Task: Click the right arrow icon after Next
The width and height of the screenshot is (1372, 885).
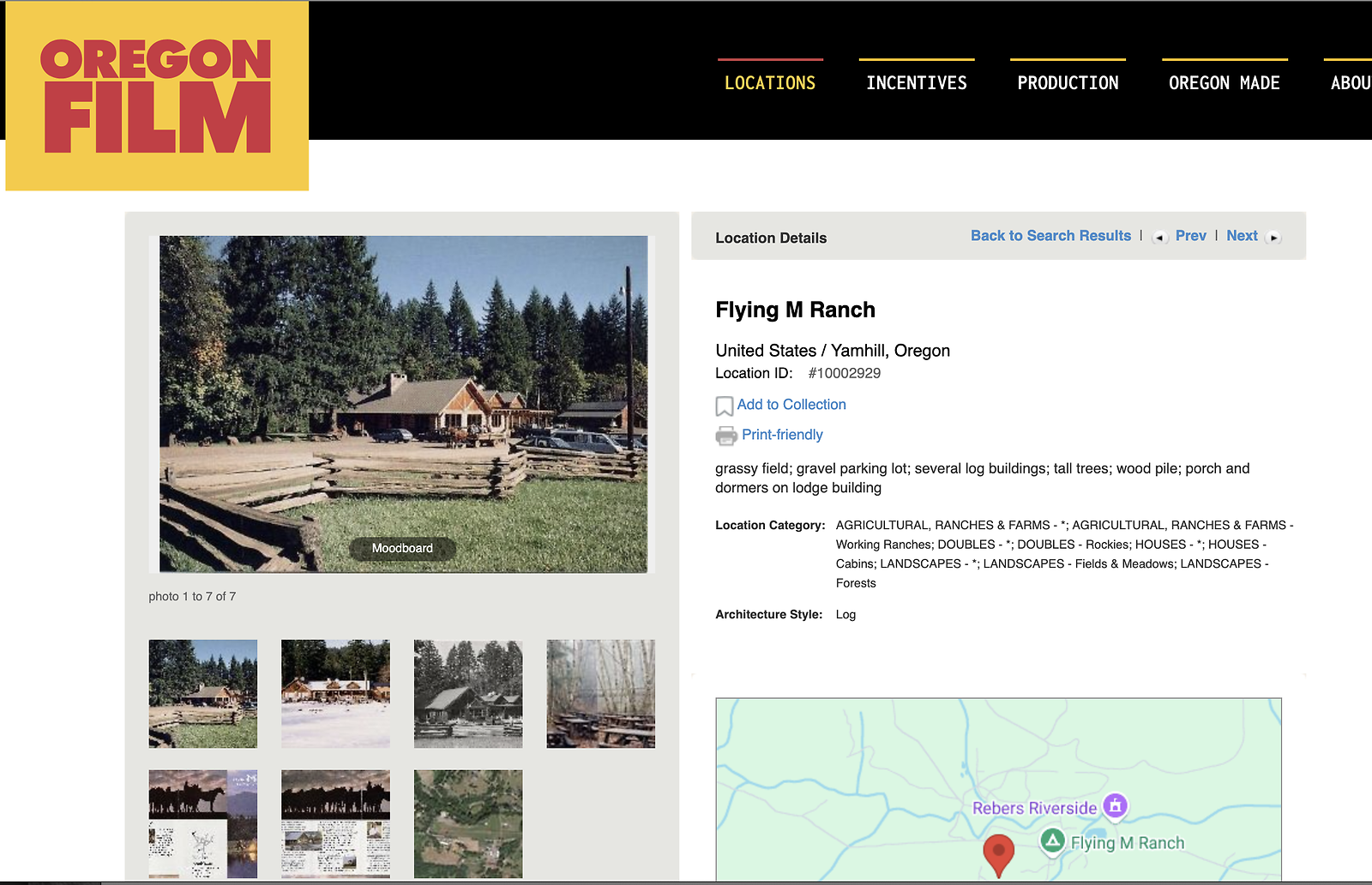Action: 1273,238
